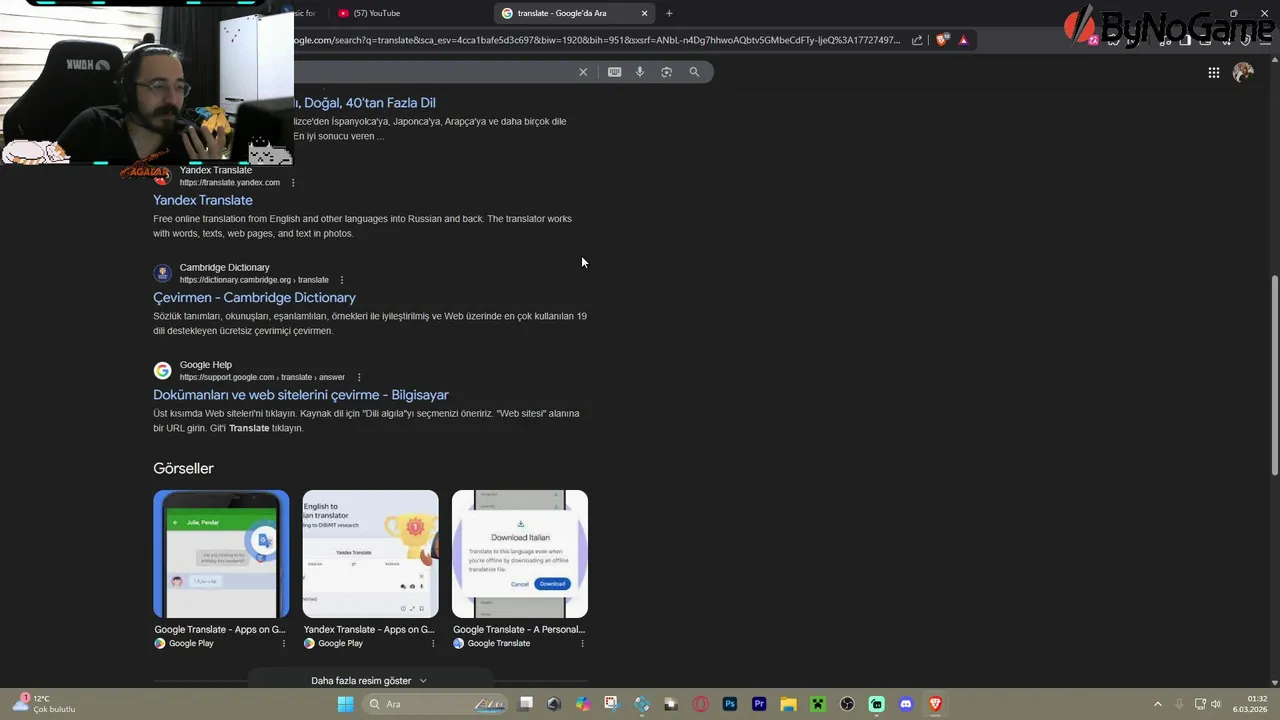Open more options for first Google Play image
1280x720 pixels.
coord(283,643)
